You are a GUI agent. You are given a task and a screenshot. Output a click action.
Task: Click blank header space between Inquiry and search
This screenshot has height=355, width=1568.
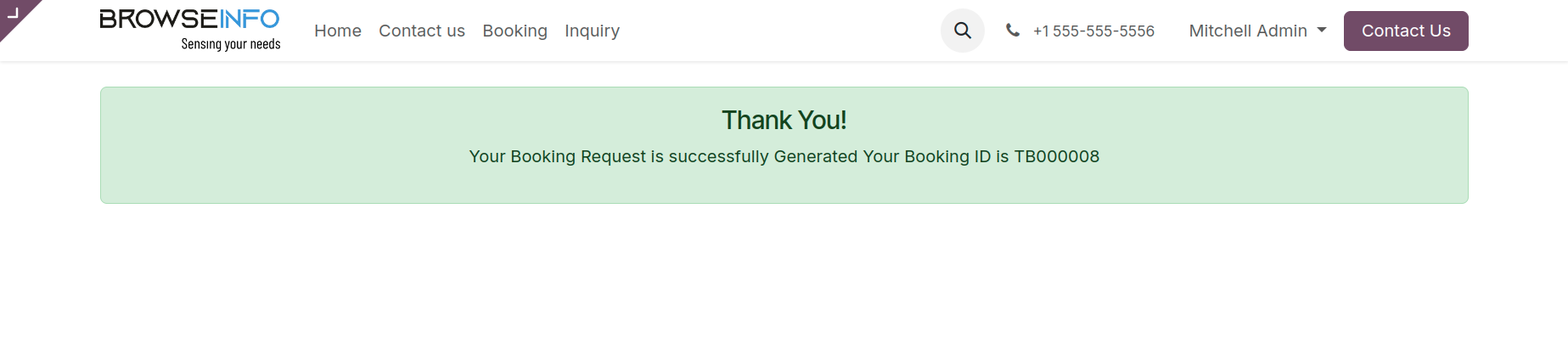(x=779, y=31)
